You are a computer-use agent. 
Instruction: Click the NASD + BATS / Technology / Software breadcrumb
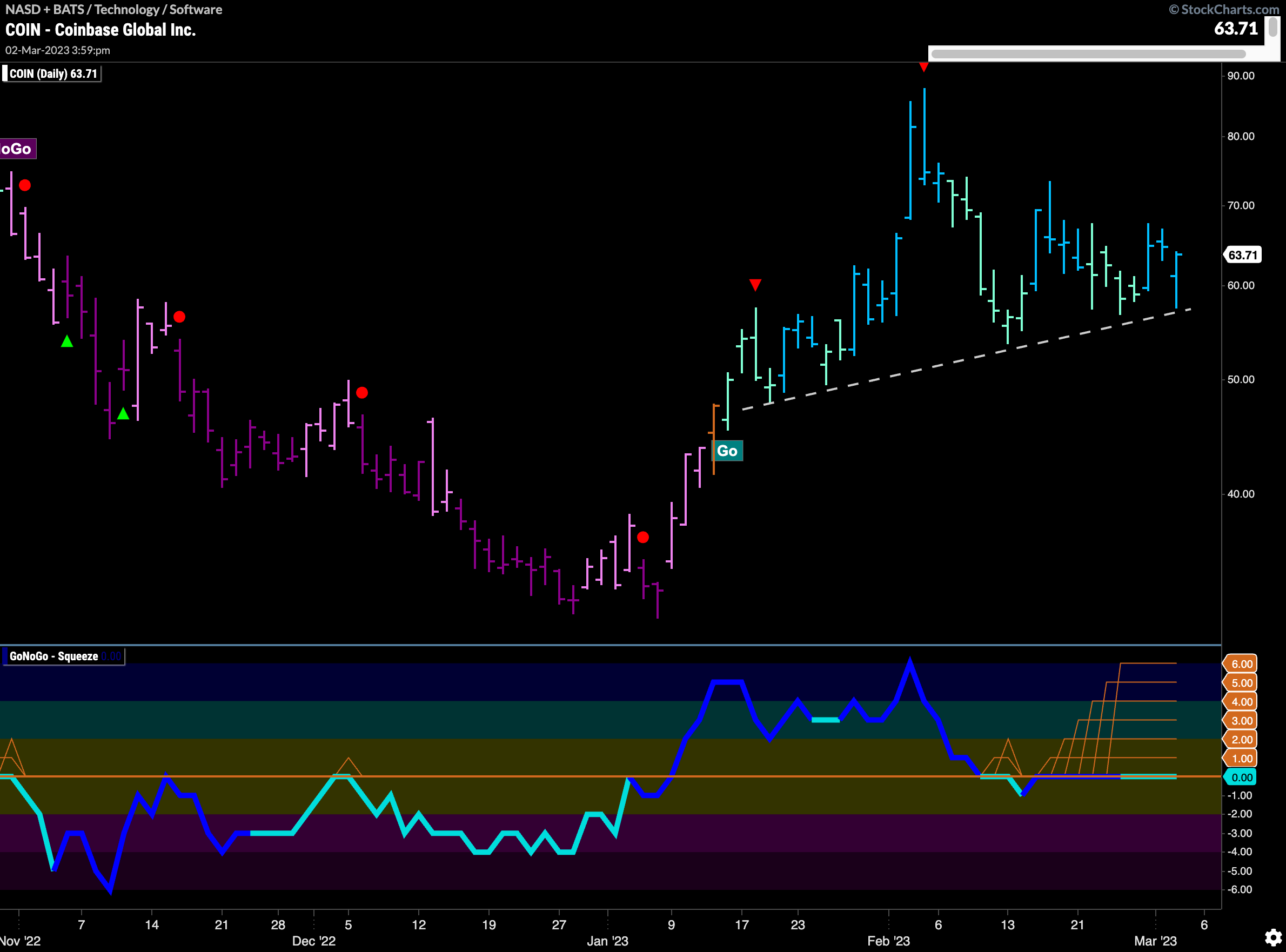[x=113, y=9]
